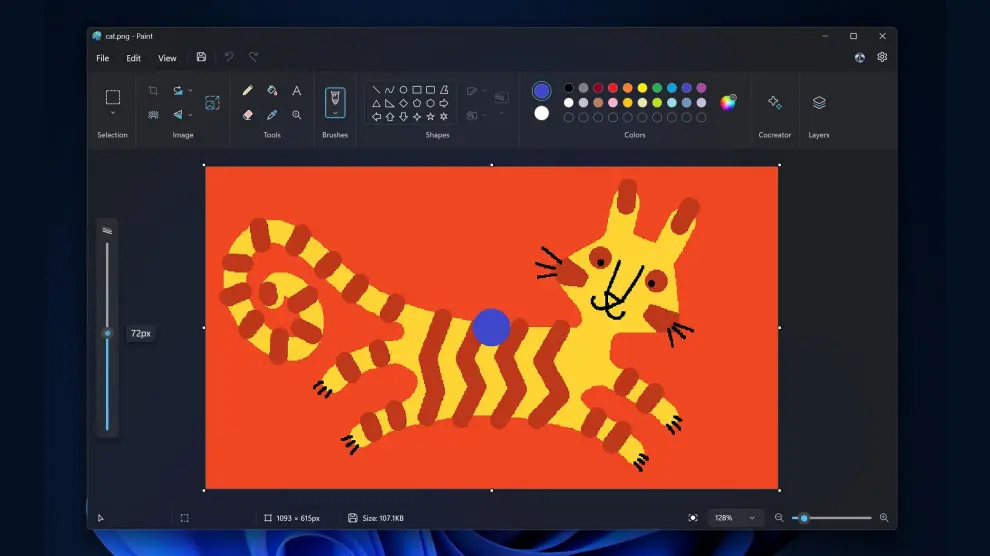
Task: Select the Color picker eyedropper
Action: tap(272, 115)
